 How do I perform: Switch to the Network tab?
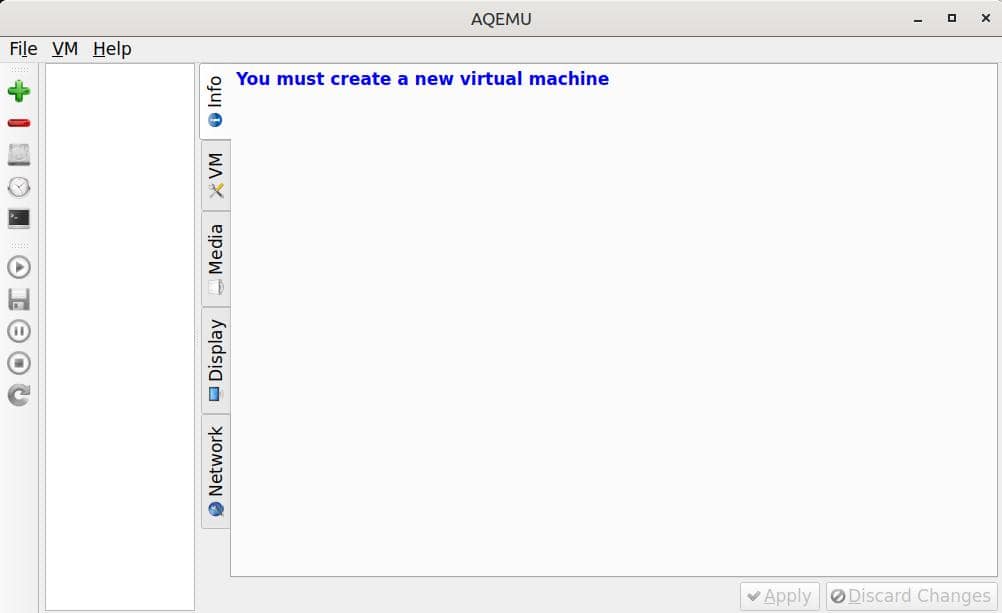[215, 471]
